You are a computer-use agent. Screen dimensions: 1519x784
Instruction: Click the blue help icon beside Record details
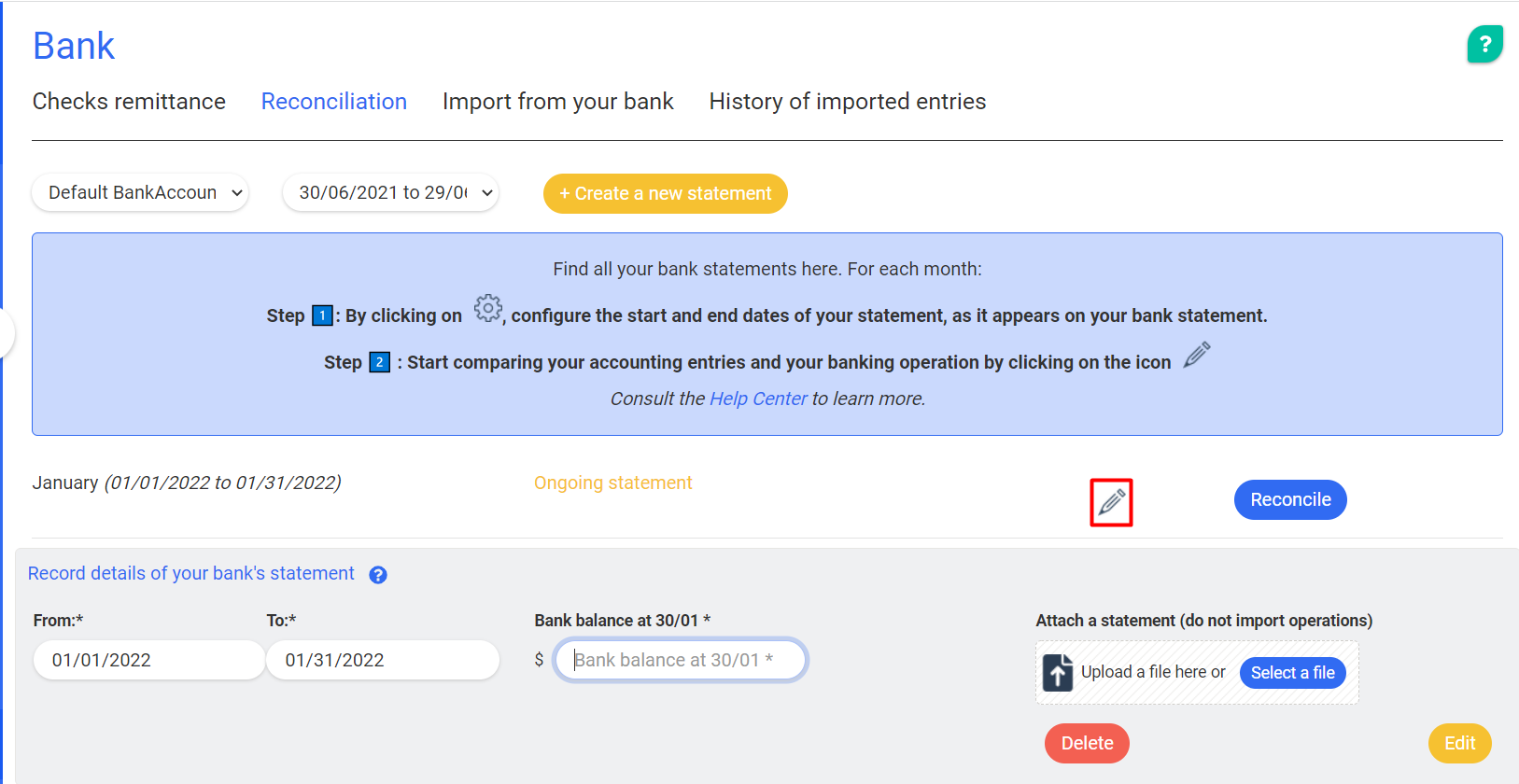coord(378,575)
